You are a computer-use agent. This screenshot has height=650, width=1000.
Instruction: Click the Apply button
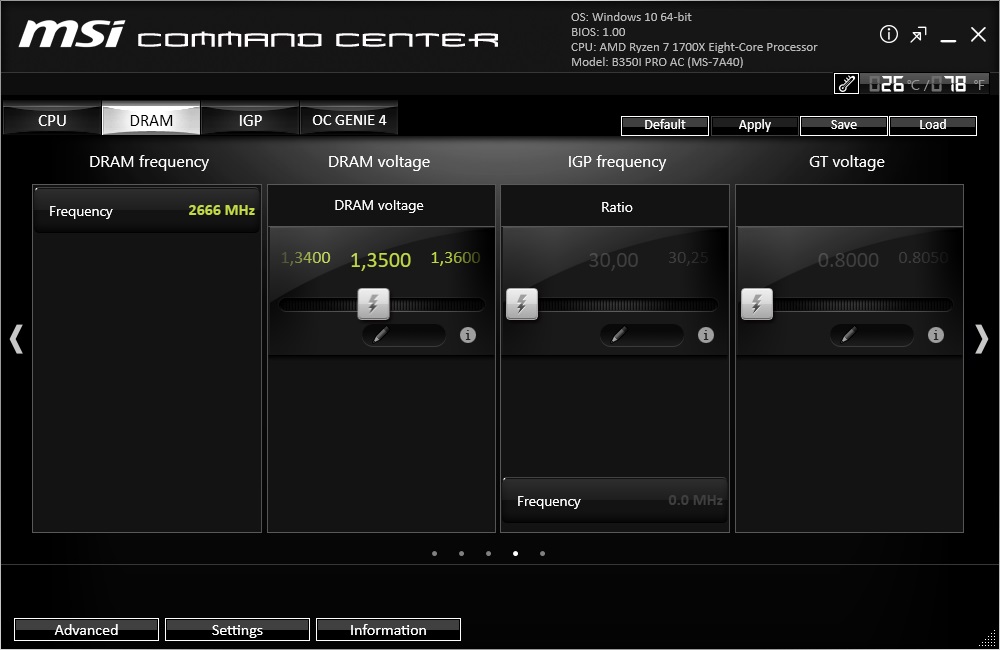[x=754, y=125]
